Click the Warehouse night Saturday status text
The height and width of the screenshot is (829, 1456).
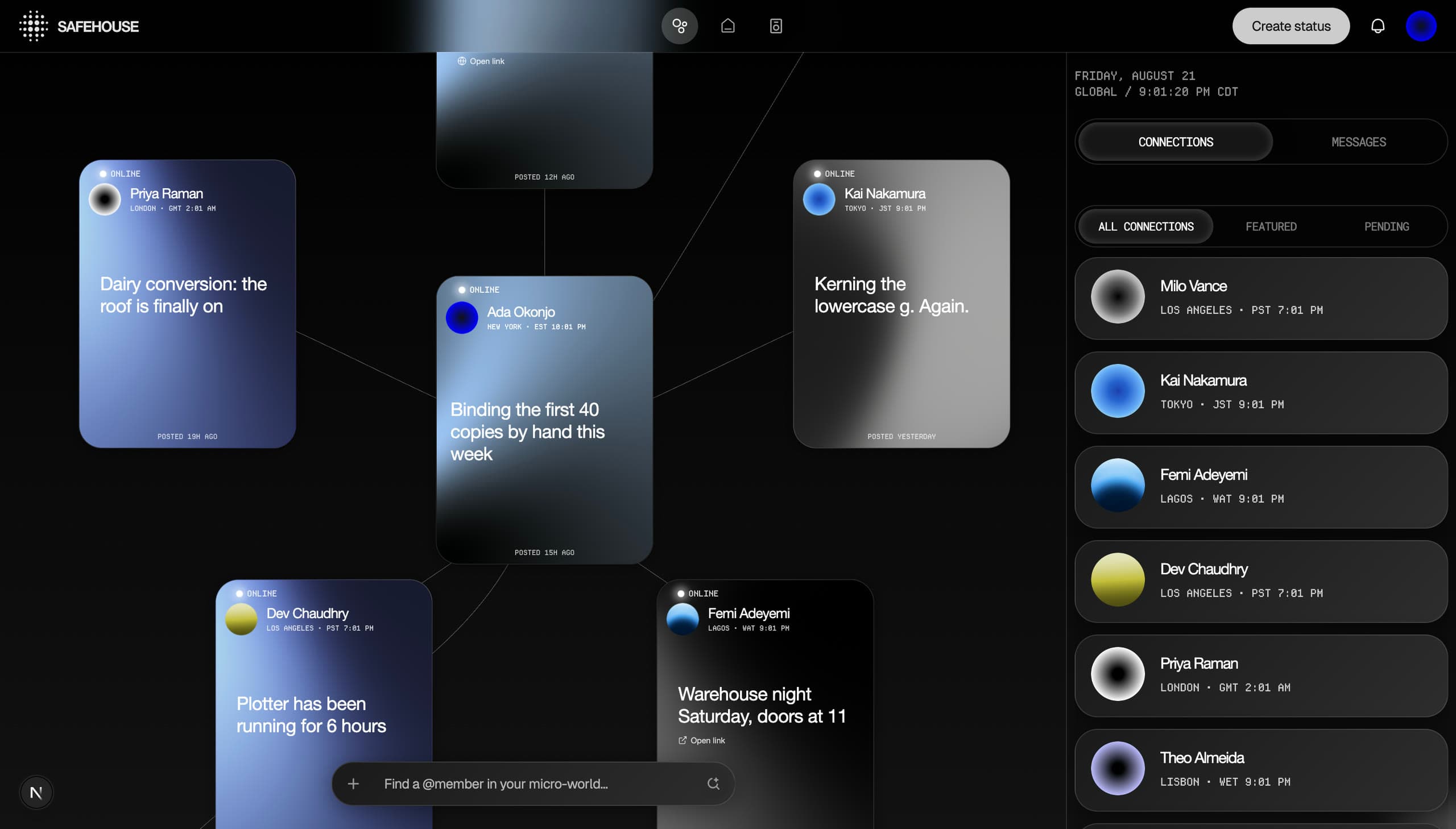coord(762,705)
